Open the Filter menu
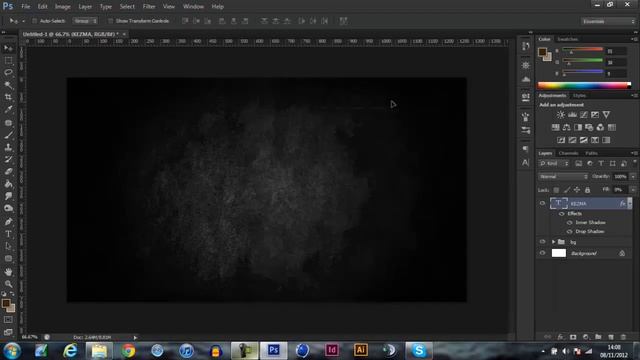Image resolution: width=640 pixels, height=360 pixels. tap(149, 7)
